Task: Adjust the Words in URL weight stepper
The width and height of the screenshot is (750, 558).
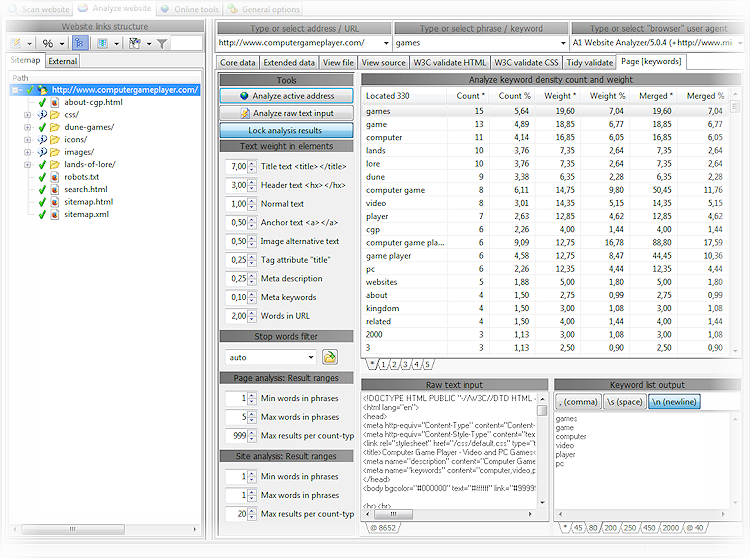Action: click(x=252, y=316)
